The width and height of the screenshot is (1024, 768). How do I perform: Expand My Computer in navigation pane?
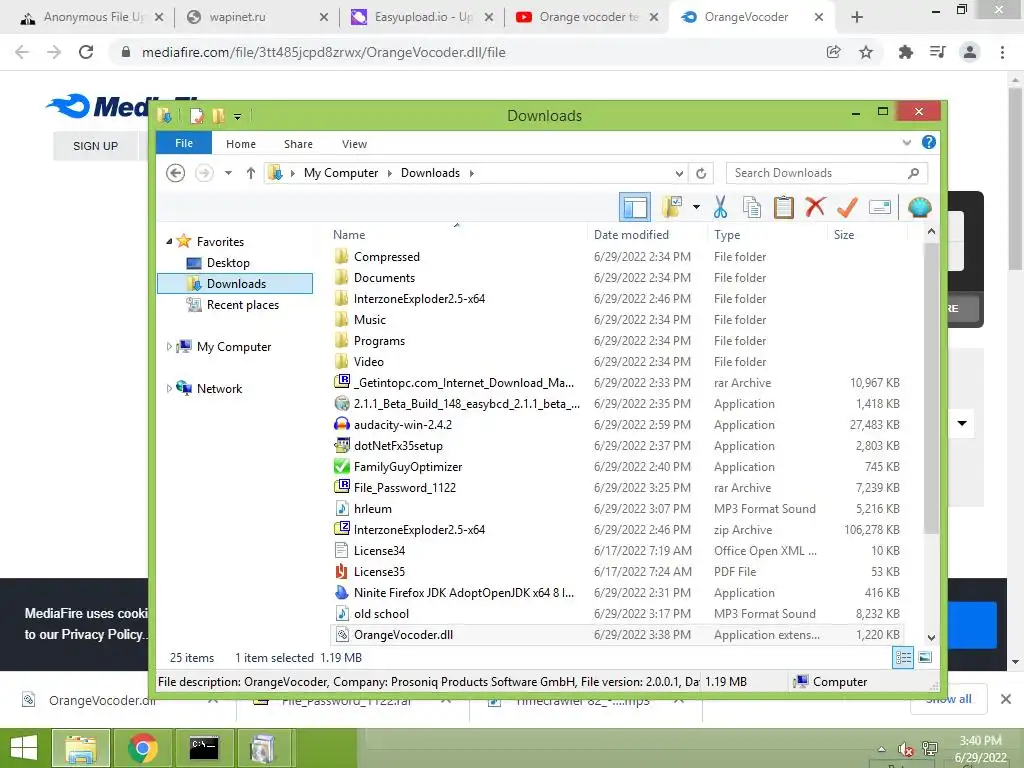click(x=169, y=347)
